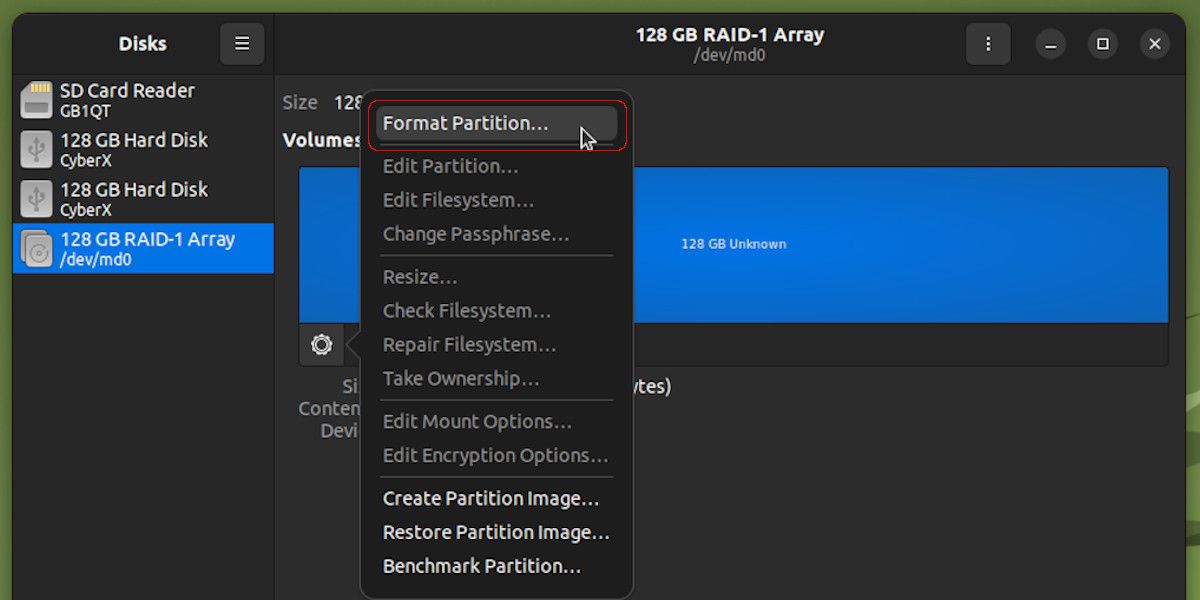Select the 128 GB RAID-1 Array /dev/md0
Image resolution: width=1200 pixels, height=600 pixels.
(140, 247)
